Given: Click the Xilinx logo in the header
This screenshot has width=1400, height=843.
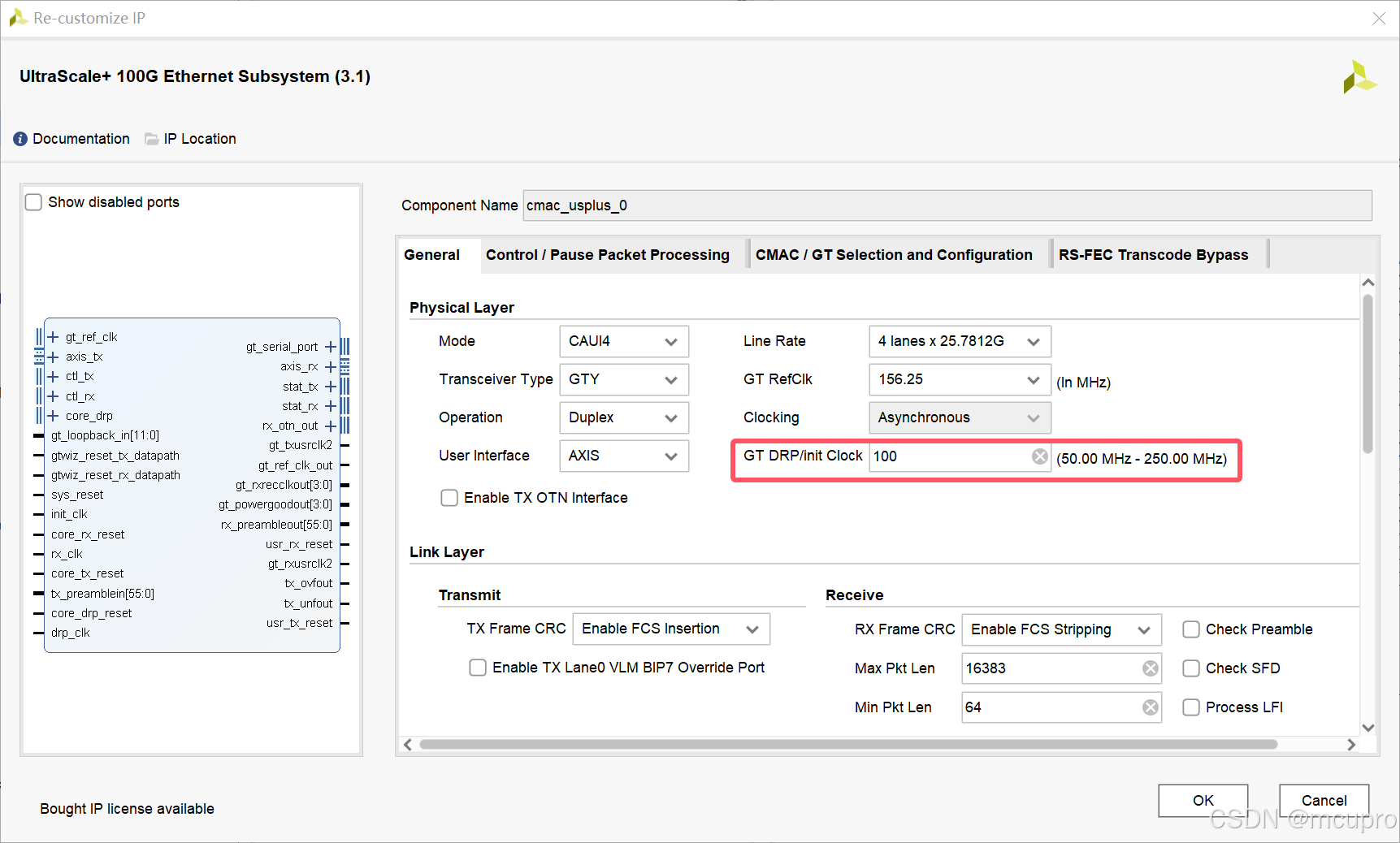Looking at the screenshot, I should coord(1359,77).
